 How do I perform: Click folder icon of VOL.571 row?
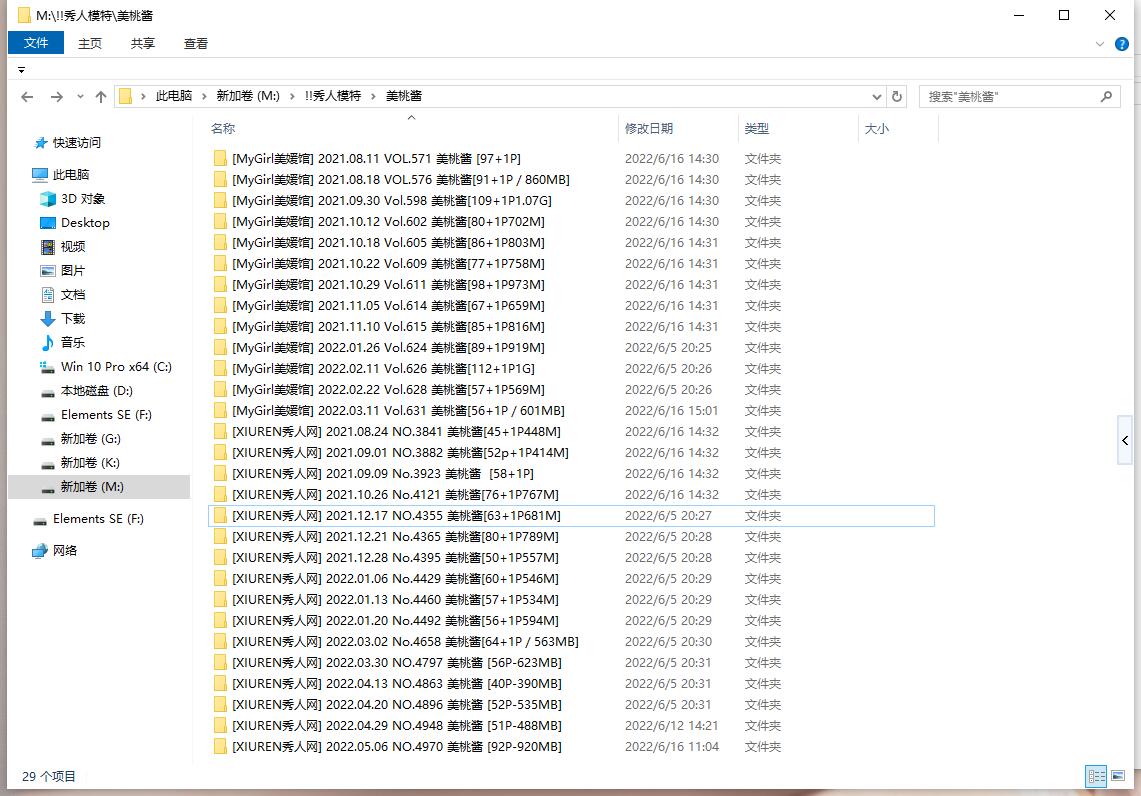220,159
